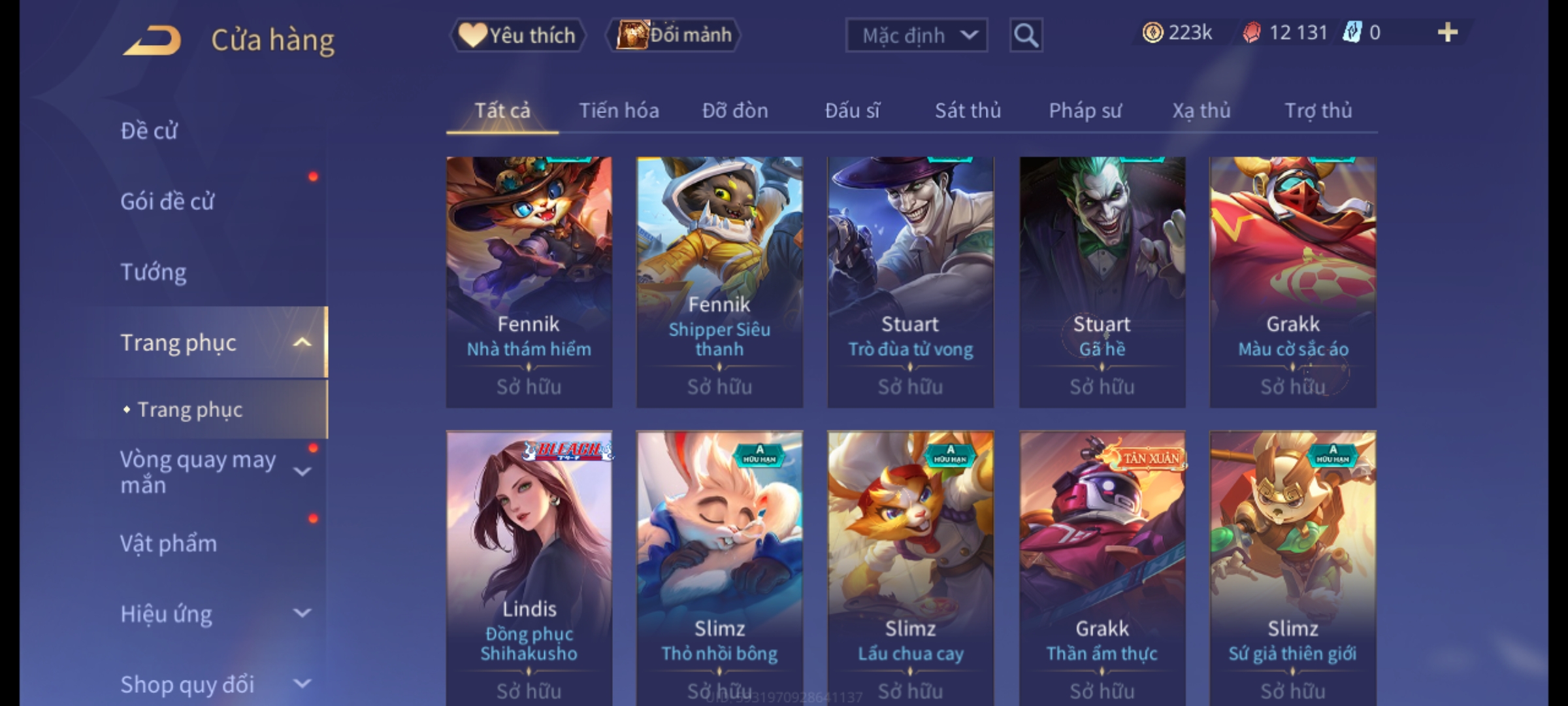Click the plus icon to add currency
Screen dimensions: 1568x706
point(1448,33)
